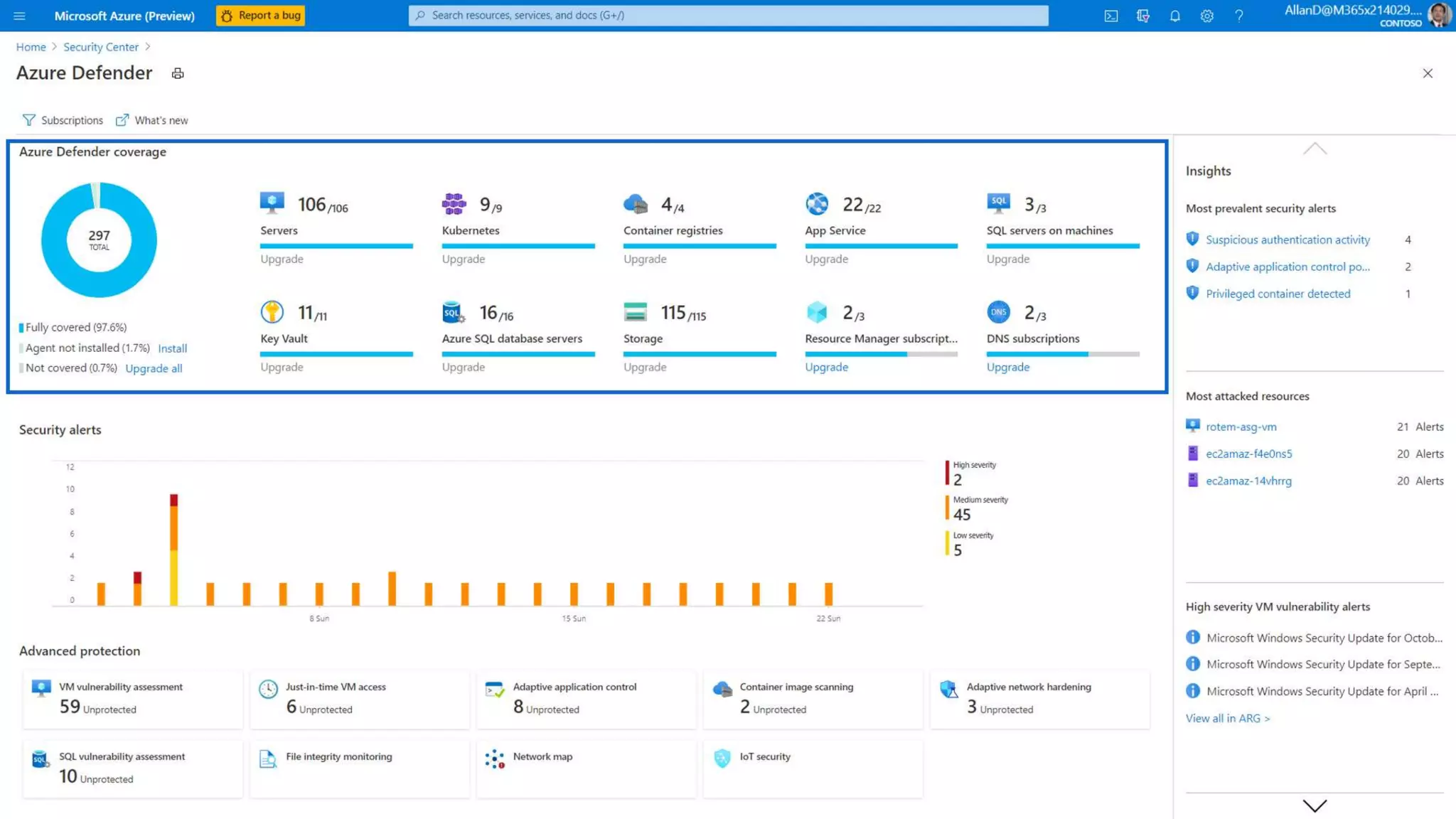The height and width of the screenshot is (819, 1456).
Task: Click the print icon beside Azure Defender
Action: [178, 73]
